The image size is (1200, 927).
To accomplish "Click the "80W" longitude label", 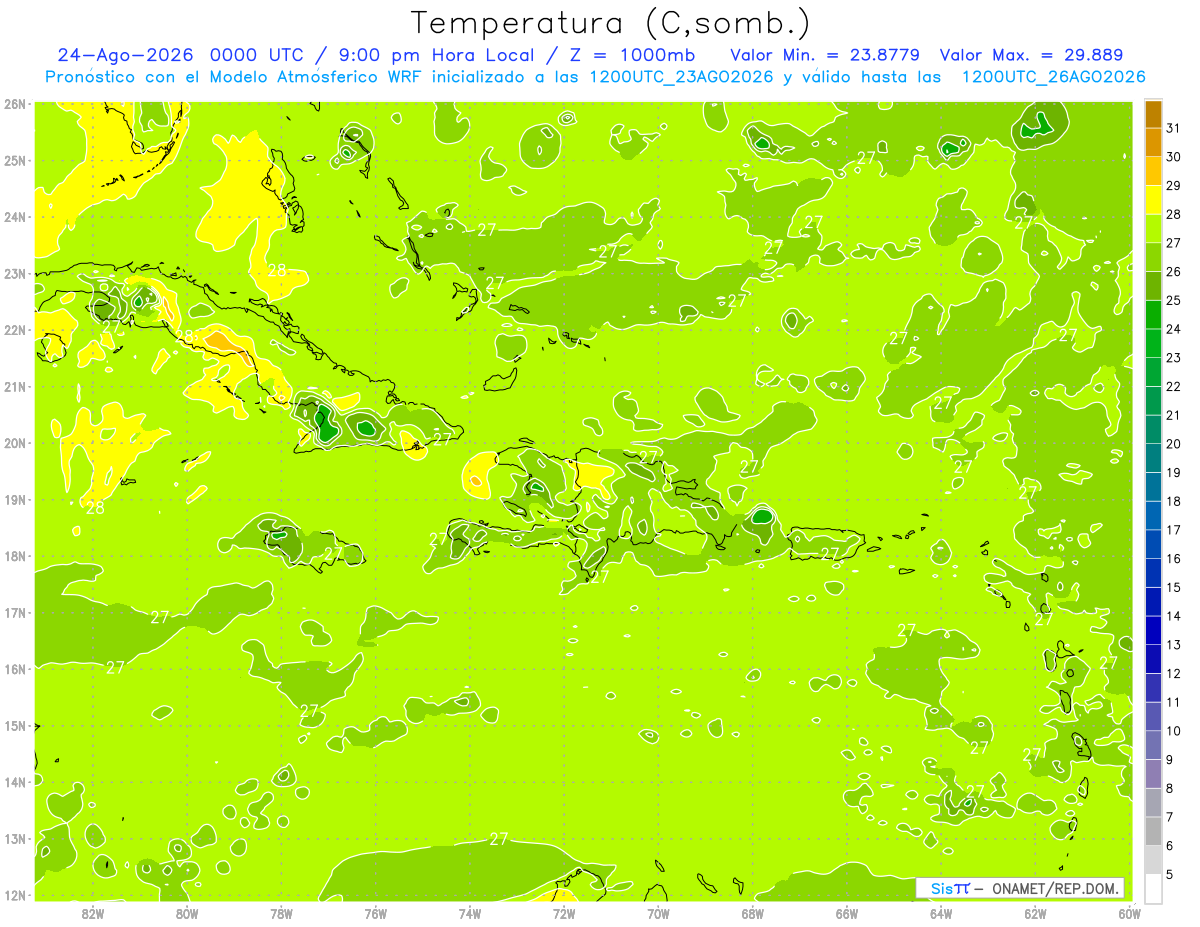I will point(186,913).
